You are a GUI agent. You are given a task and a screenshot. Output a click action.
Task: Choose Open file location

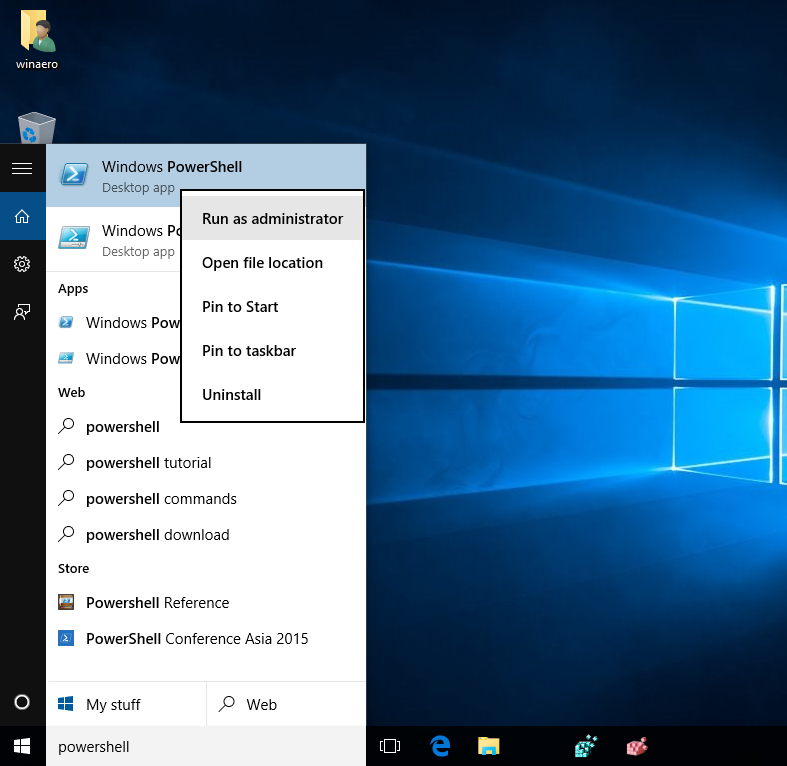click(273, 263)
